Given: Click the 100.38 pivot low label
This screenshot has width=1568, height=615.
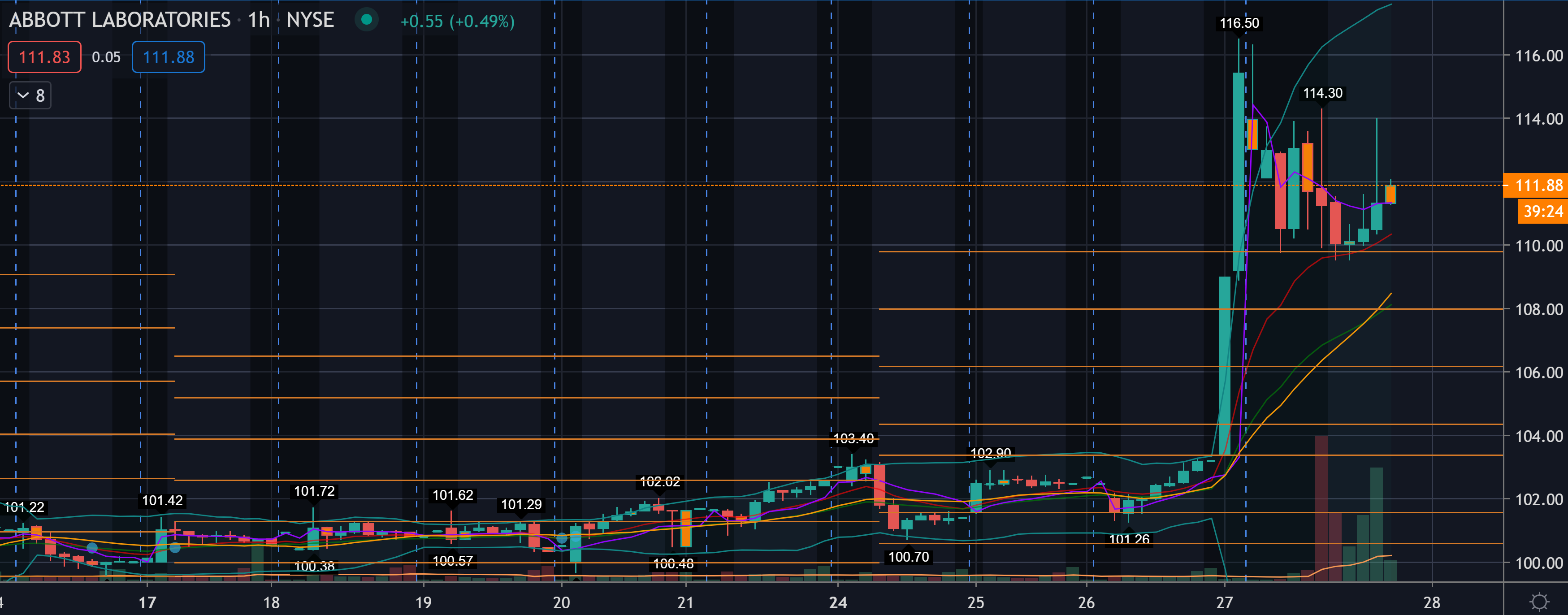Looking at the screenshot, I should coord(315,566).
